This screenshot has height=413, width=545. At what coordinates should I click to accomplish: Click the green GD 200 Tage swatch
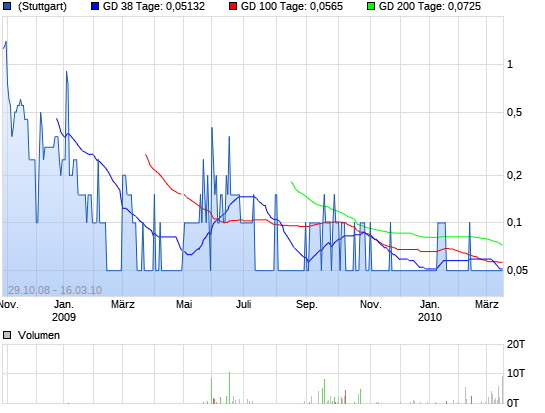[x=371, y=6]
